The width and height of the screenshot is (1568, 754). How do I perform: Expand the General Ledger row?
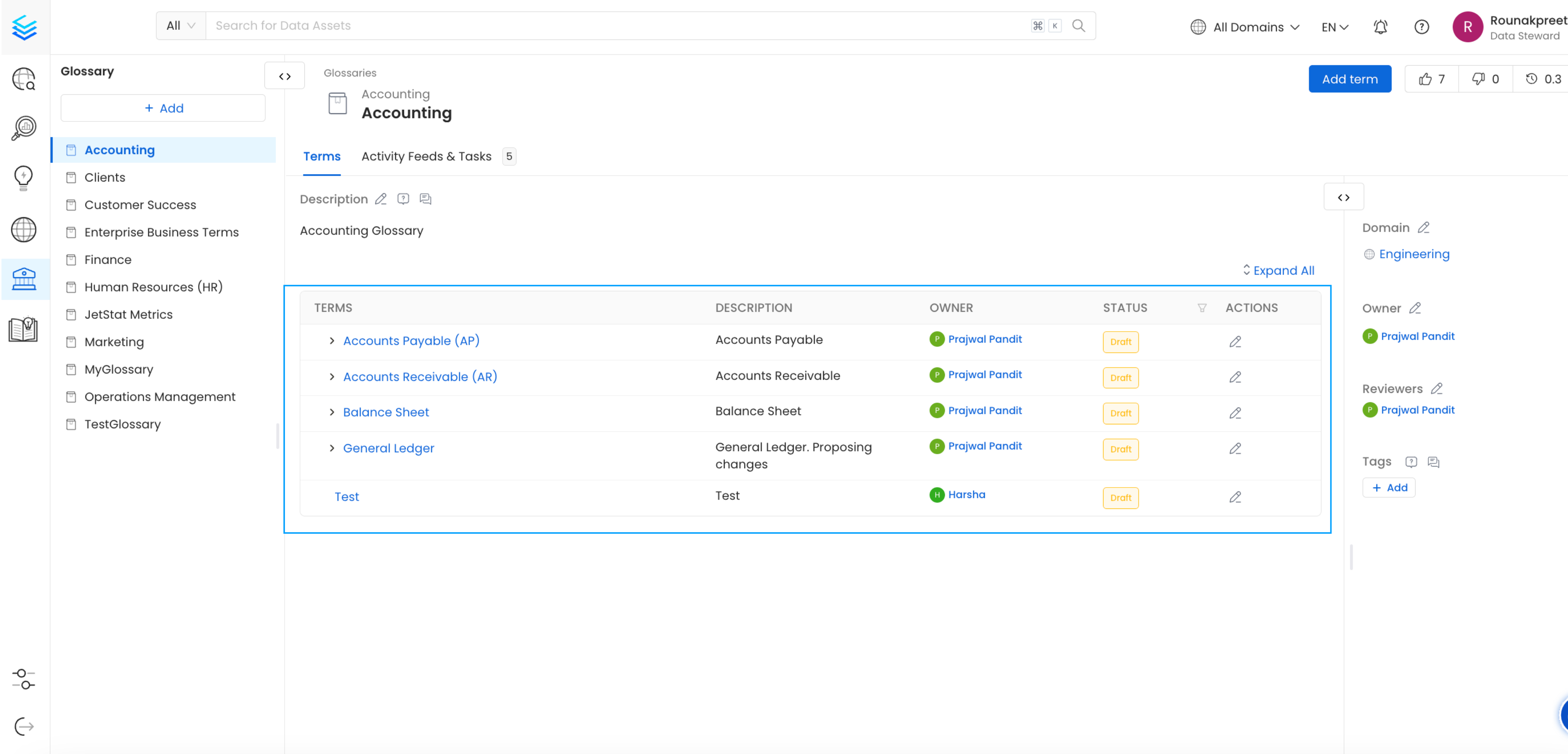click(x=332, y=448)
